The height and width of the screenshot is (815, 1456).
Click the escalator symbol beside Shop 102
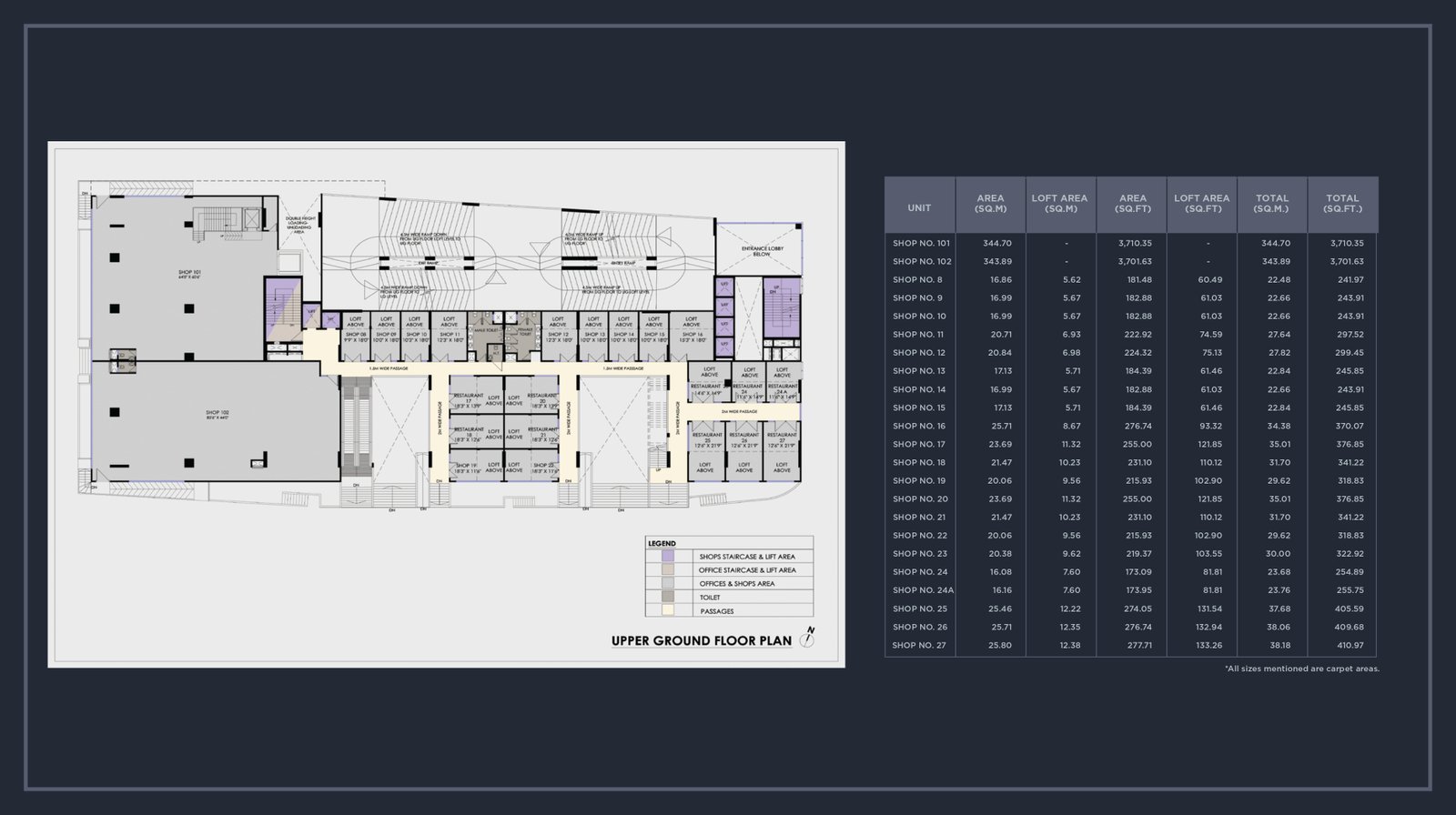click(355, 428)
